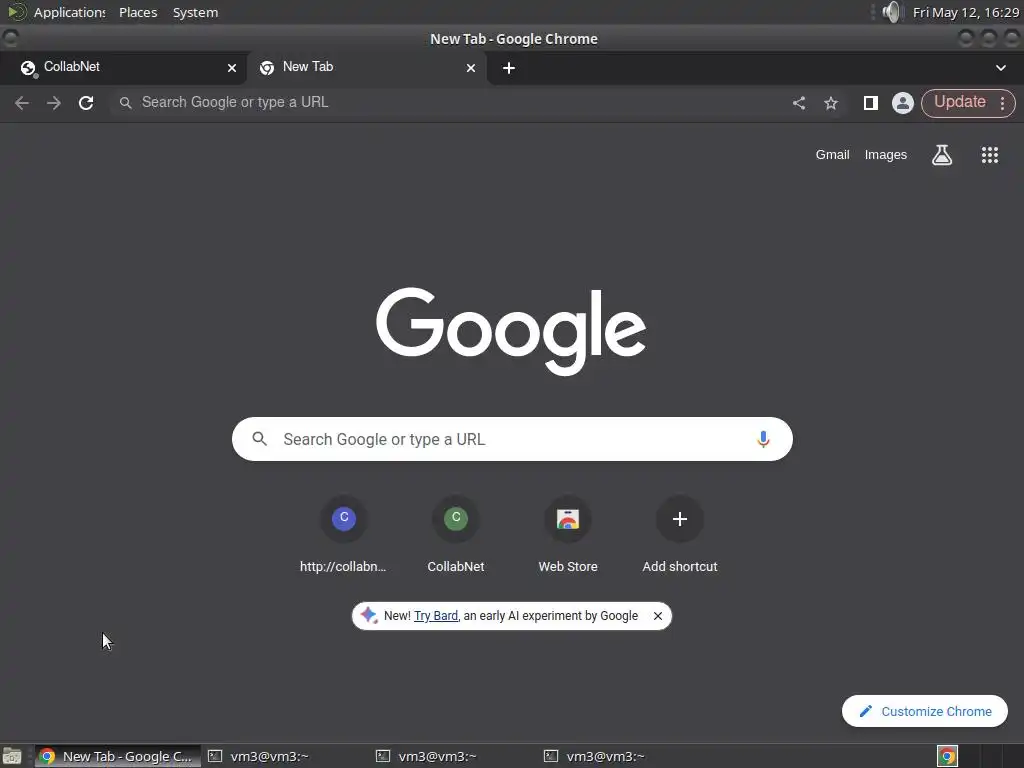This screenshot has height=768, width=1024.
Task: Open the Web Store shortcut
Action: (x=568, y=536)
